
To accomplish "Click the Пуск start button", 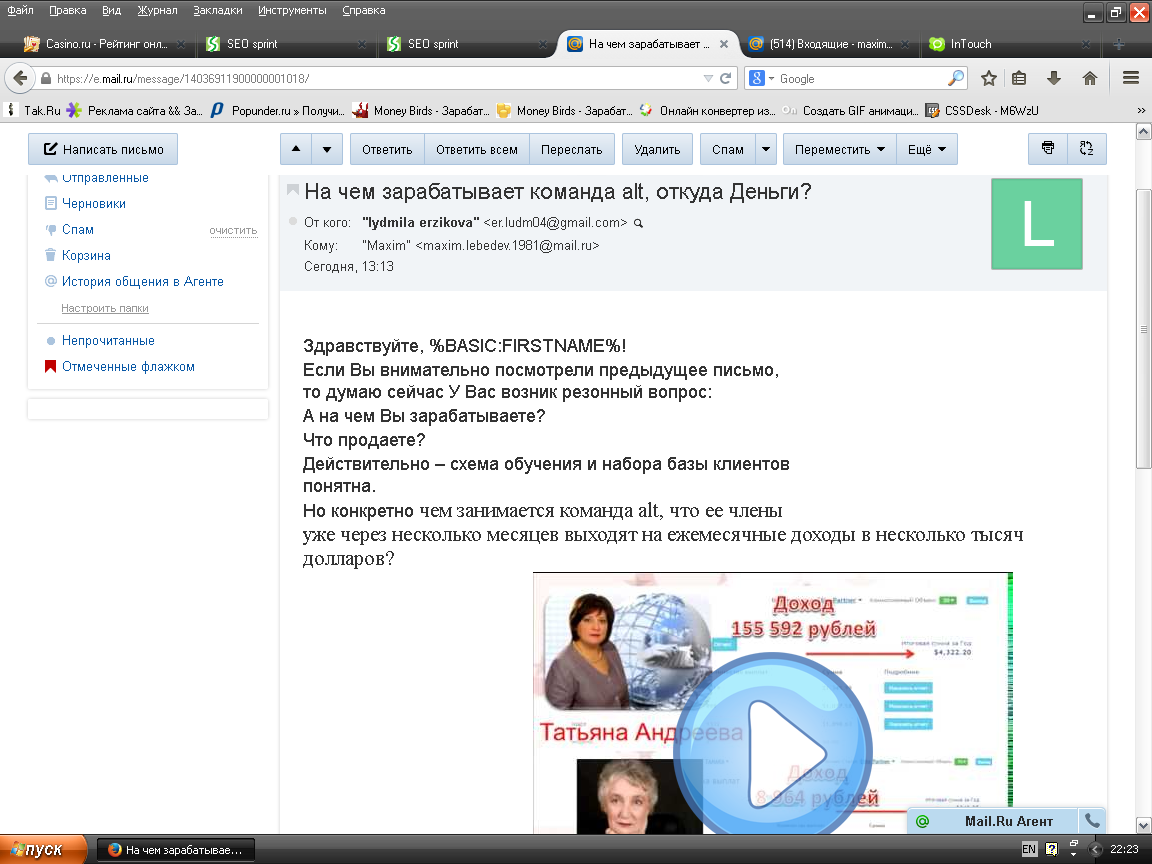I will pos(43,849).
